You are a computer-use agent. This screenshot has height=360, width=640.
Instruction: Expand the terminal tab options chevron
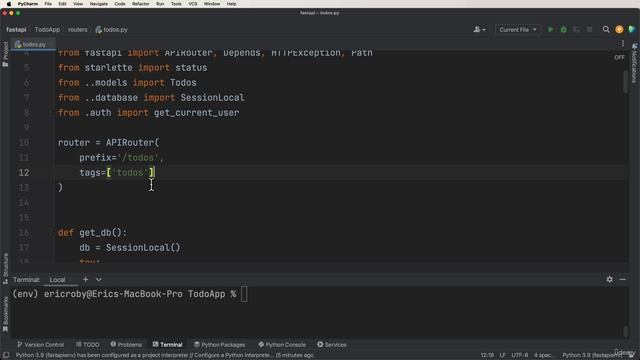[x=98, y=279]
